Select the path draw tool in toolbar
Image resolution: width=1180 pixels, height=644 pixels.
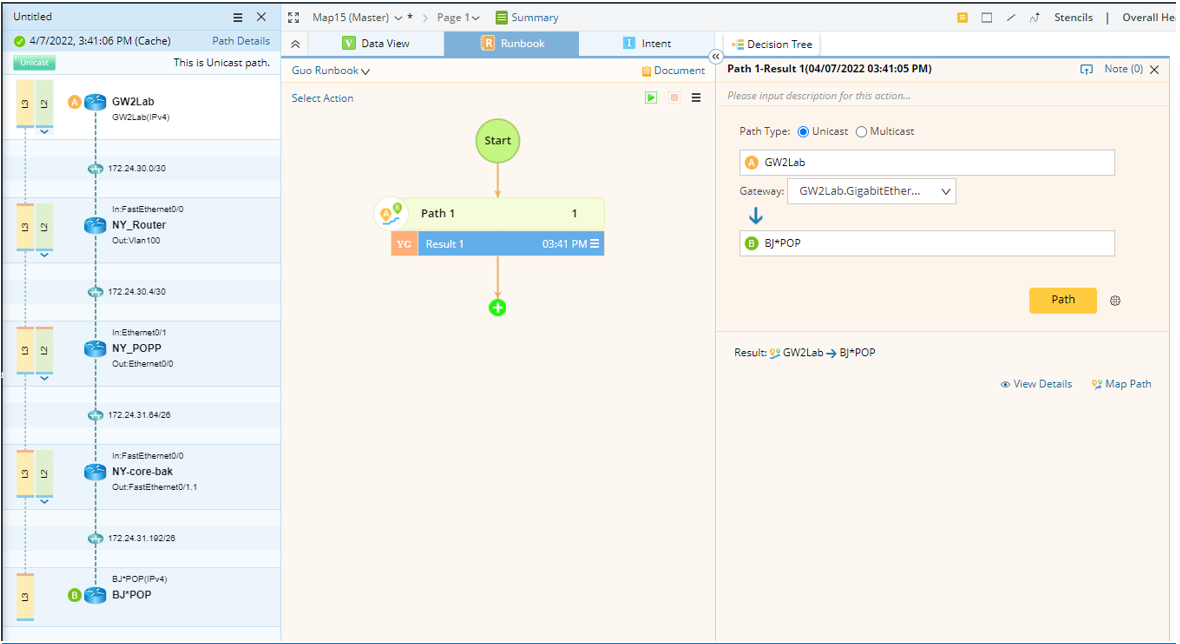point(1035,17)
